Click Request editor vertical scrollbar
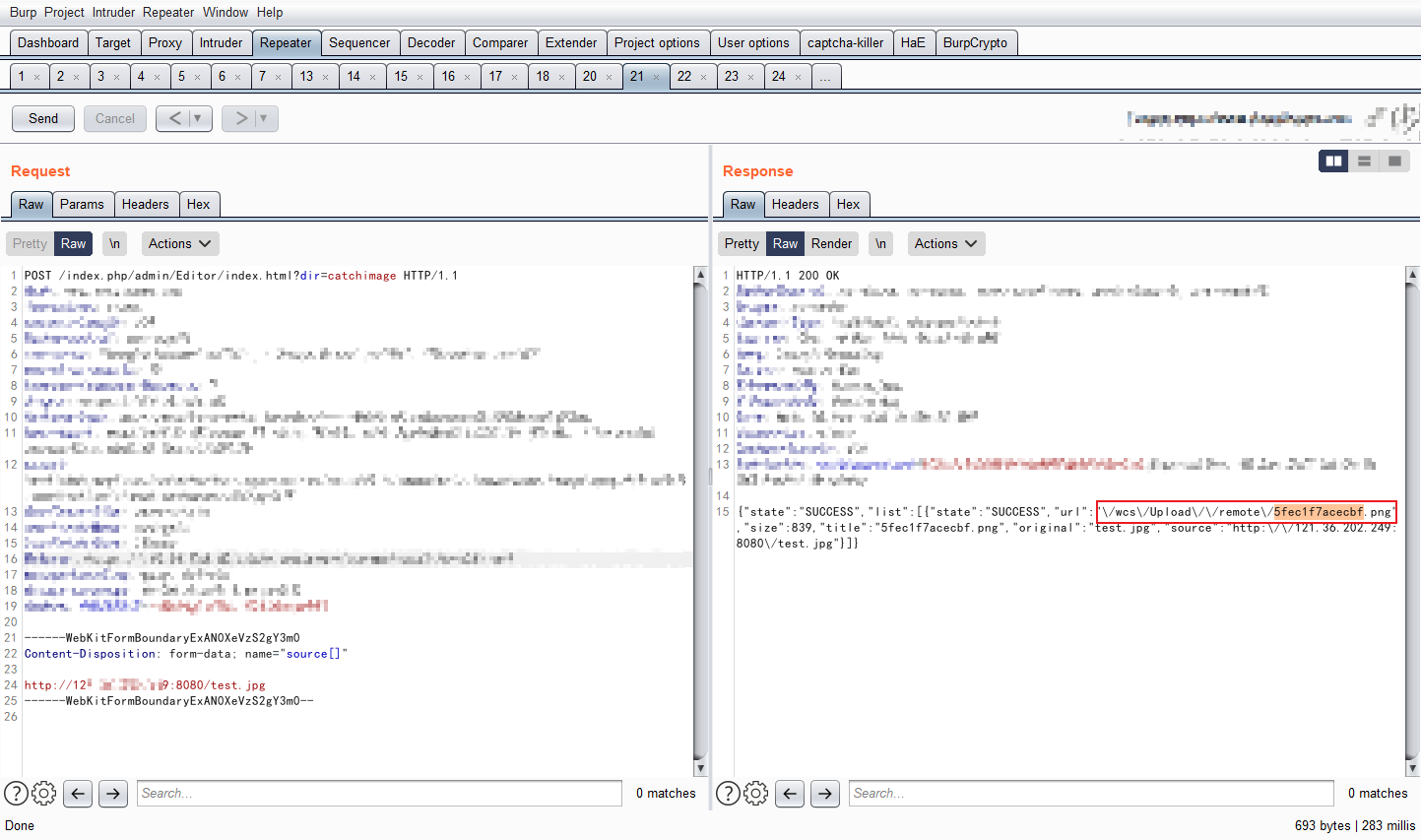Screen dimensions: 1421x840 [700, 521]
